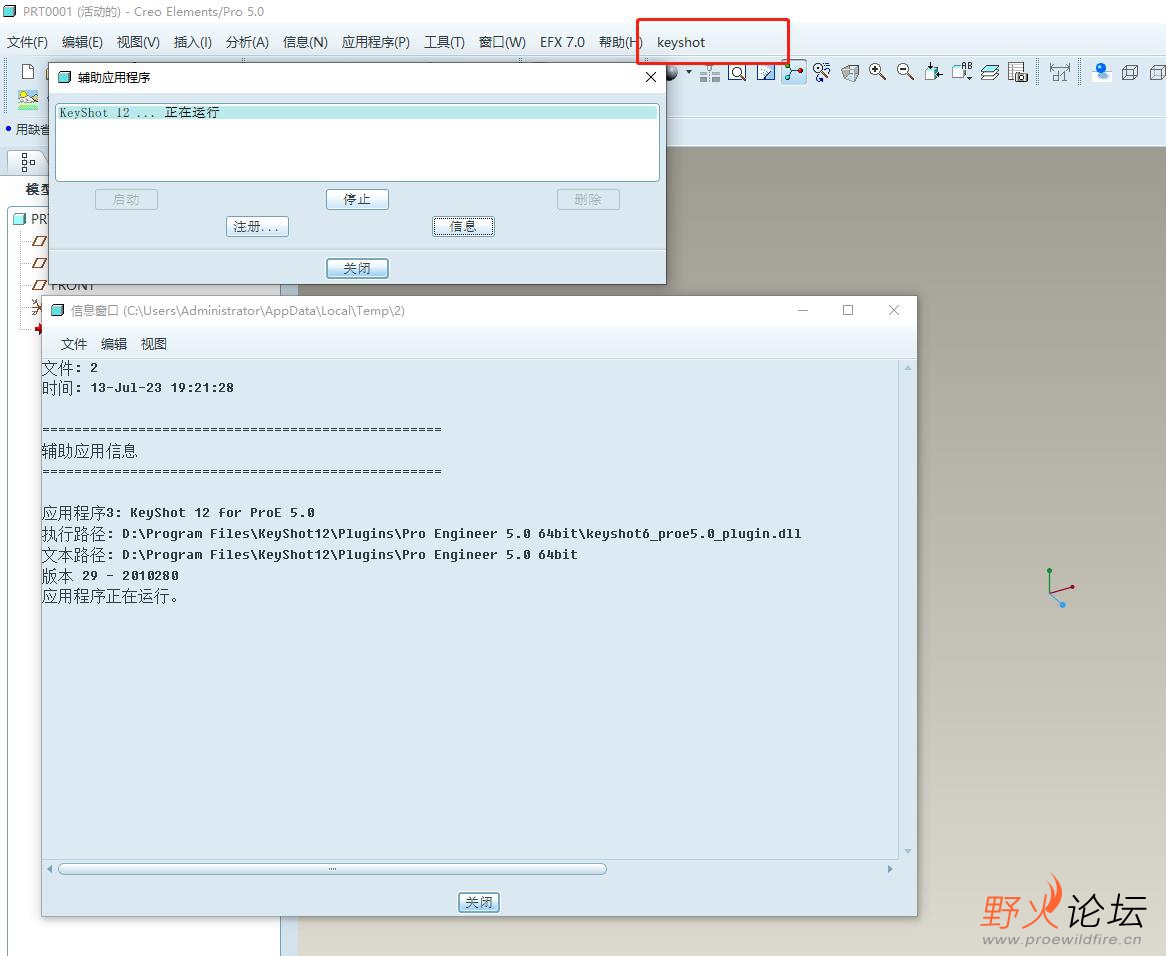Viewport: 1166px width, 956px height.
Task: Click the horizontal scrollbar in 信息窗口
Action: tap(332, 868)
